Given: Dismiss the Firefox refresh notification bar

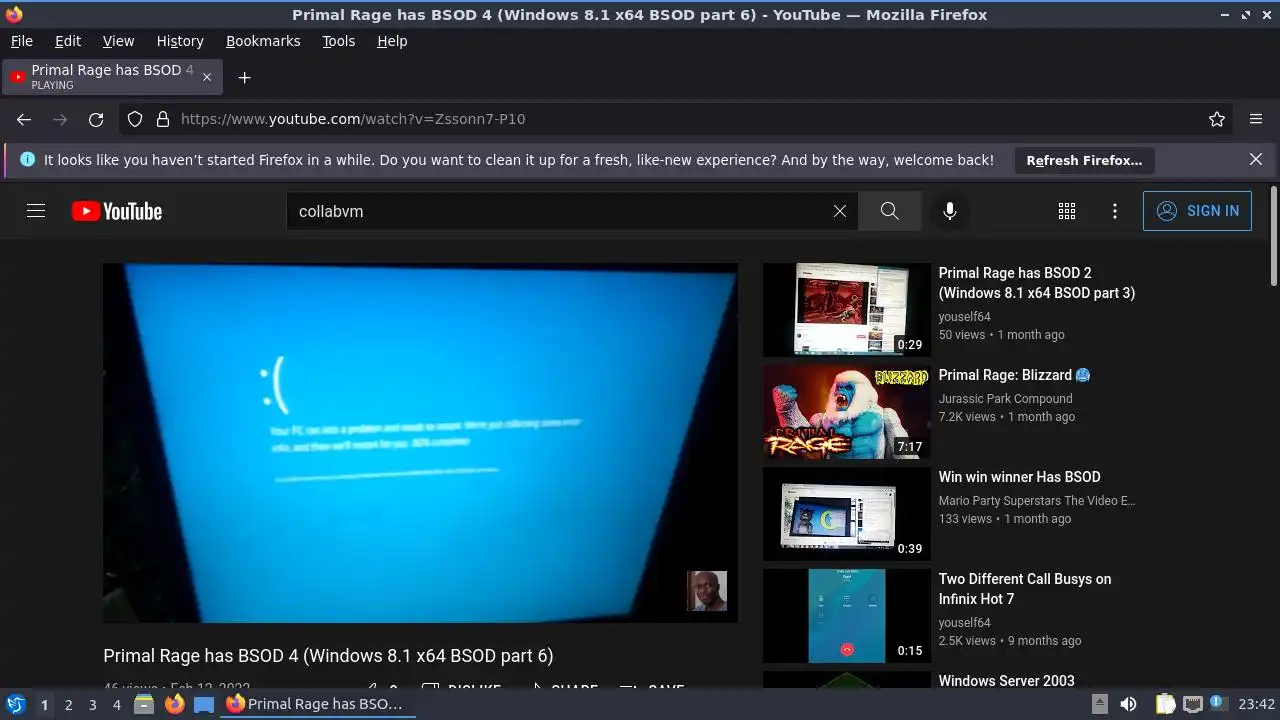Looking at the screenshot, I should point(1256,159).
